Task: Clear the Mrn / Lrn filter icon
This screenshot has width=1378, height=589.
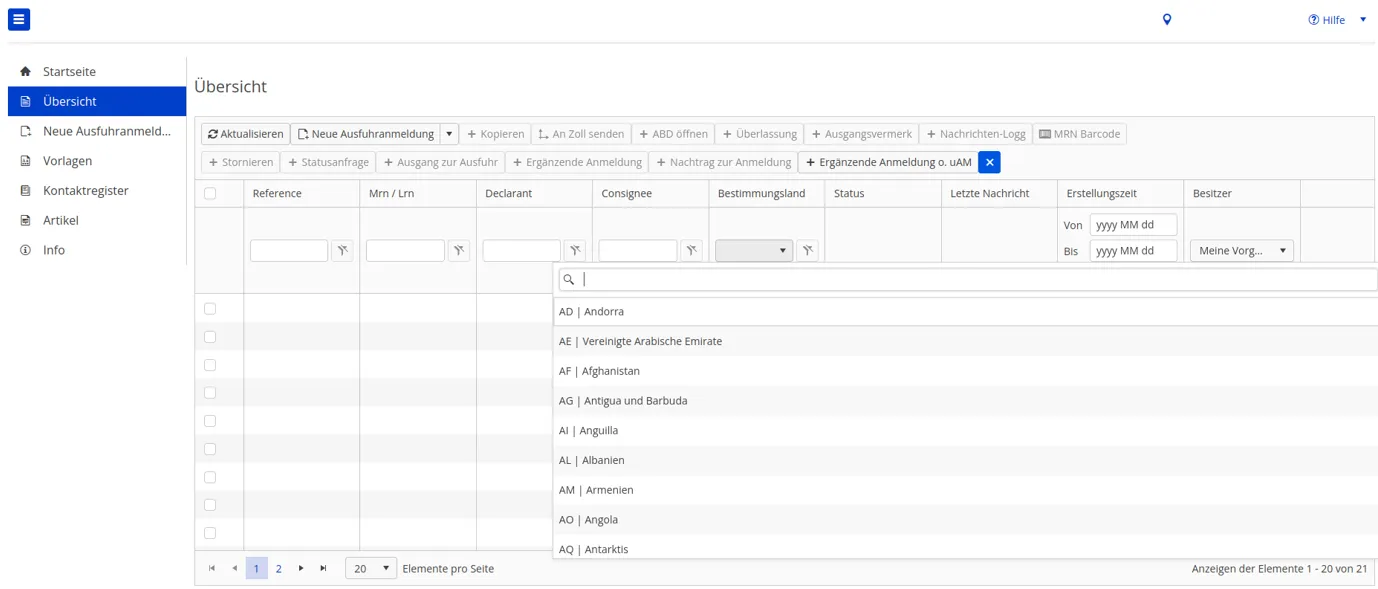Action: pos(459,251)
